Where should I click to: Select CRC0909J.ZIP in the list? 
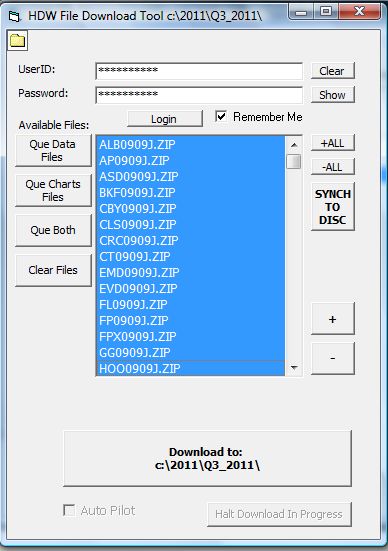190,240
